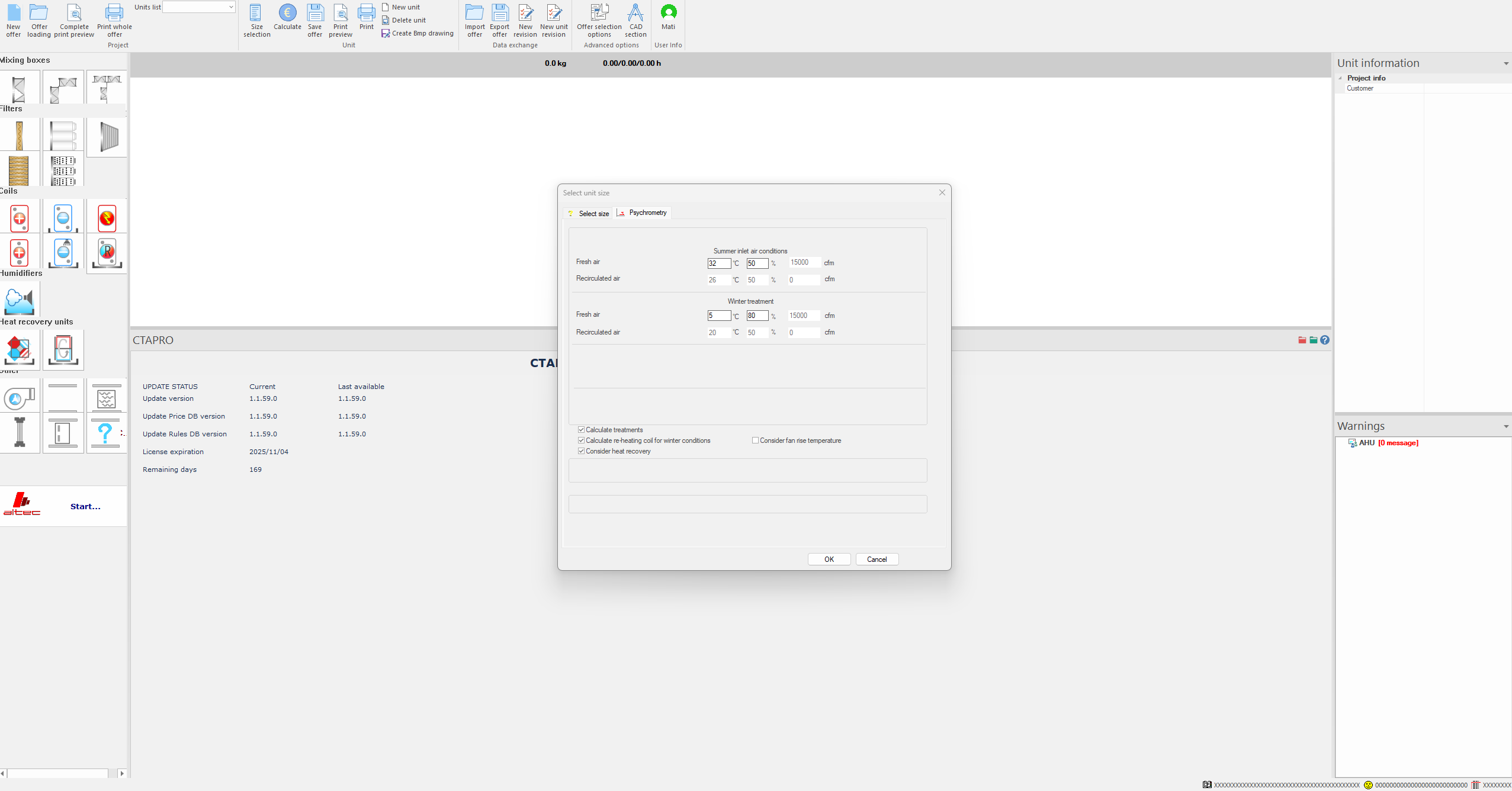Image resolution: width=1512 pixels, height=791 pixels.
Task: Collapse the Project info group
Action: click(1340, 78)
